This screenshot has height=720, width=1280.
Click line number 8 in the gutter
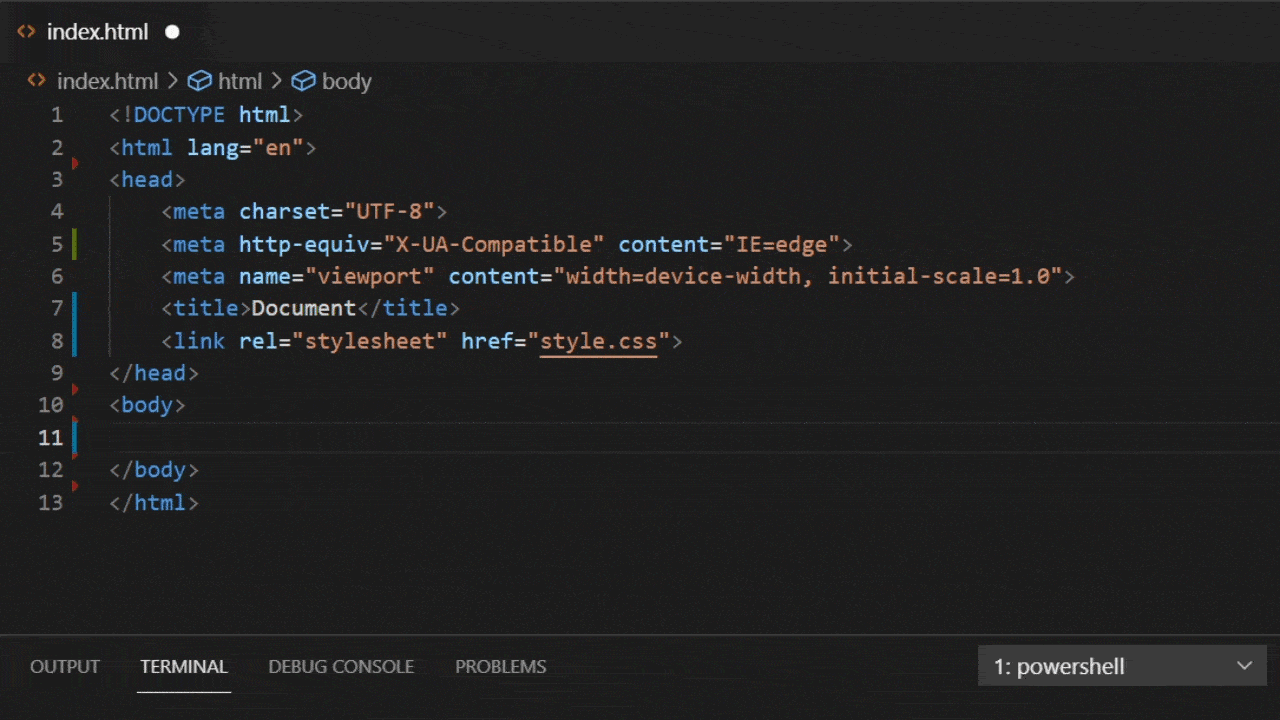56,341
